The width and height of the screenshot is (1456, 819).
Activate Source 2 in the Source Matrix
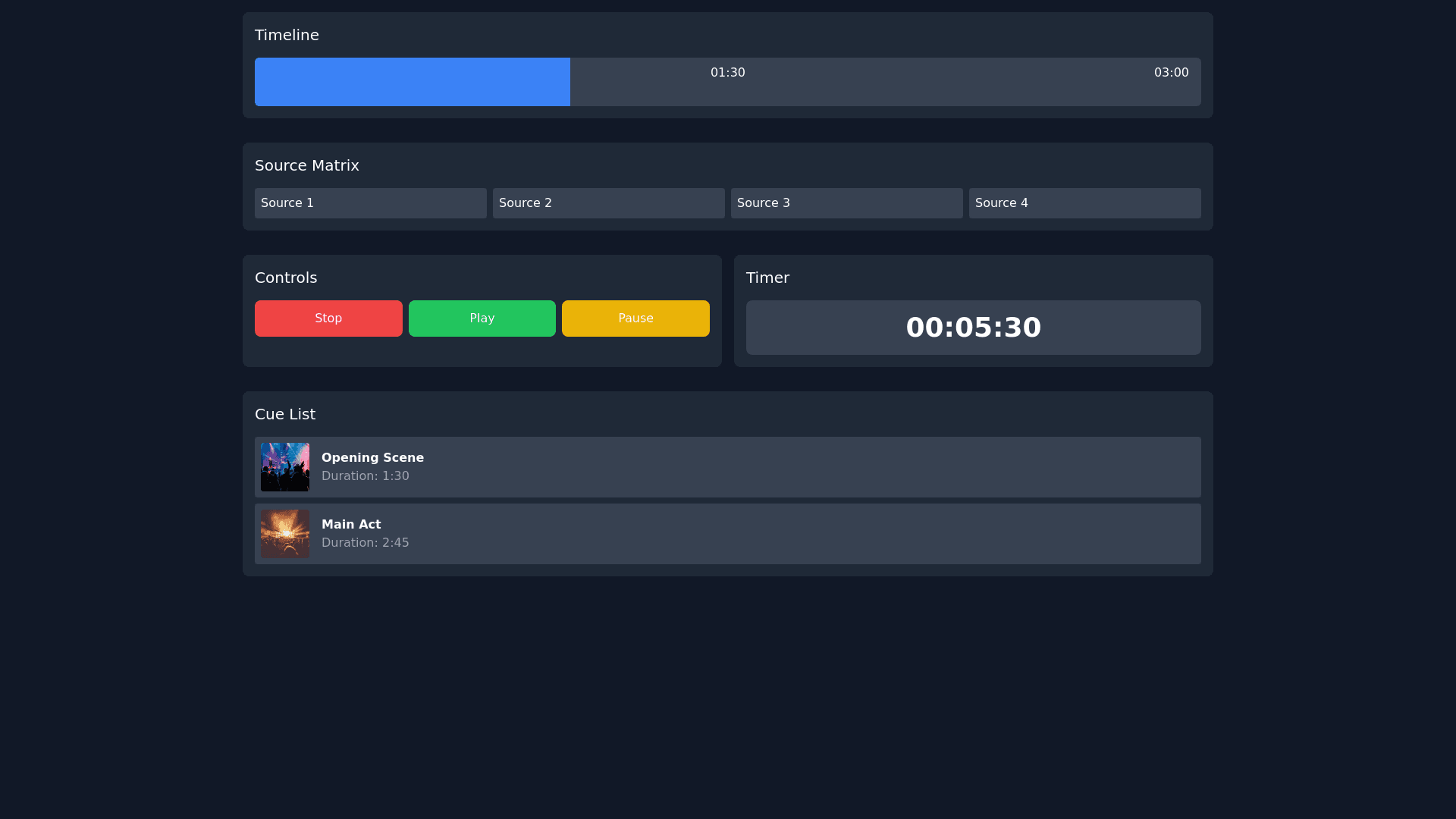(x=608, y=203)
